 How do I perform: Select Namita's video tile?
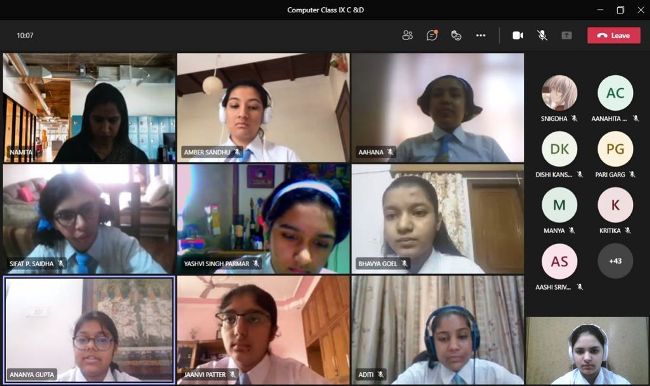89,107
